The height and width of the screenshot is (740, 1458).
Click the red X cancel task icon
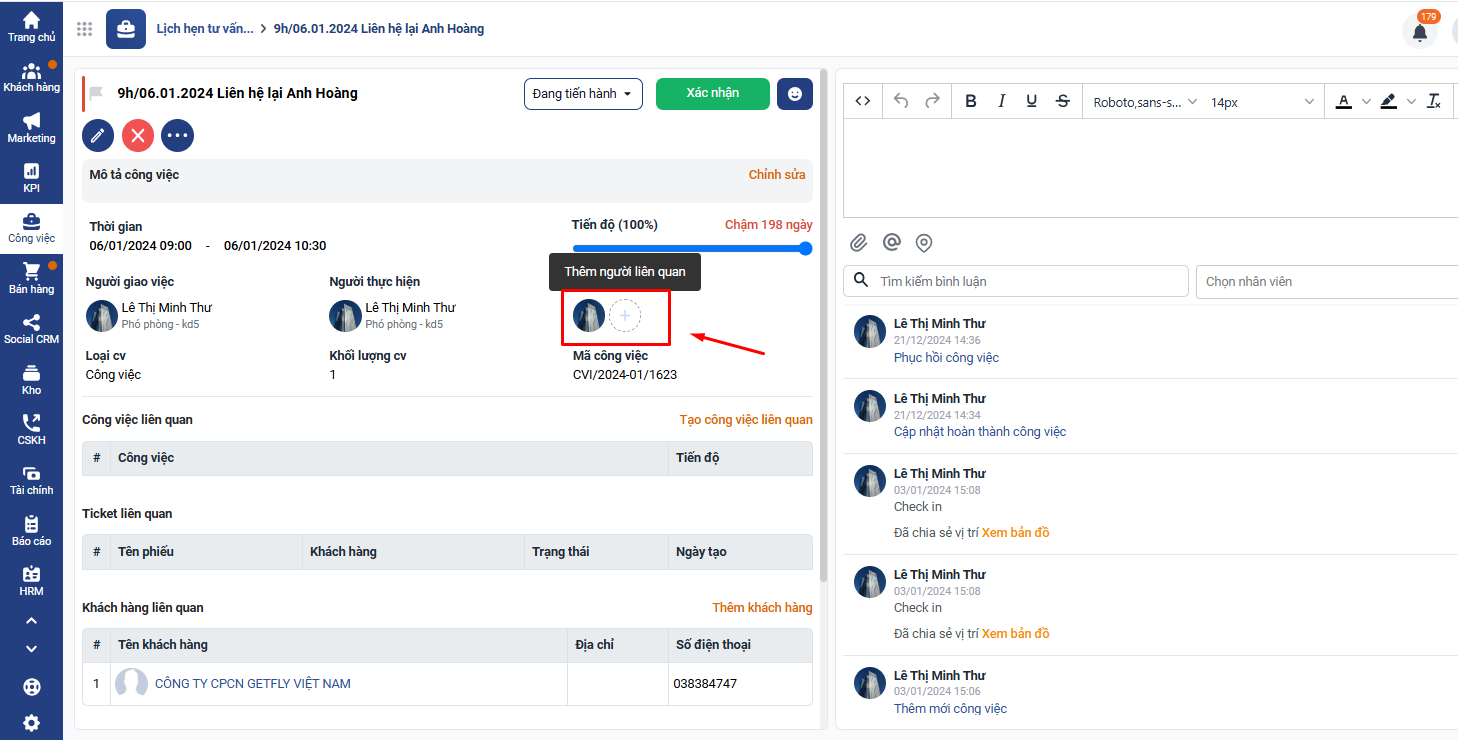click(x=138, y=135)
